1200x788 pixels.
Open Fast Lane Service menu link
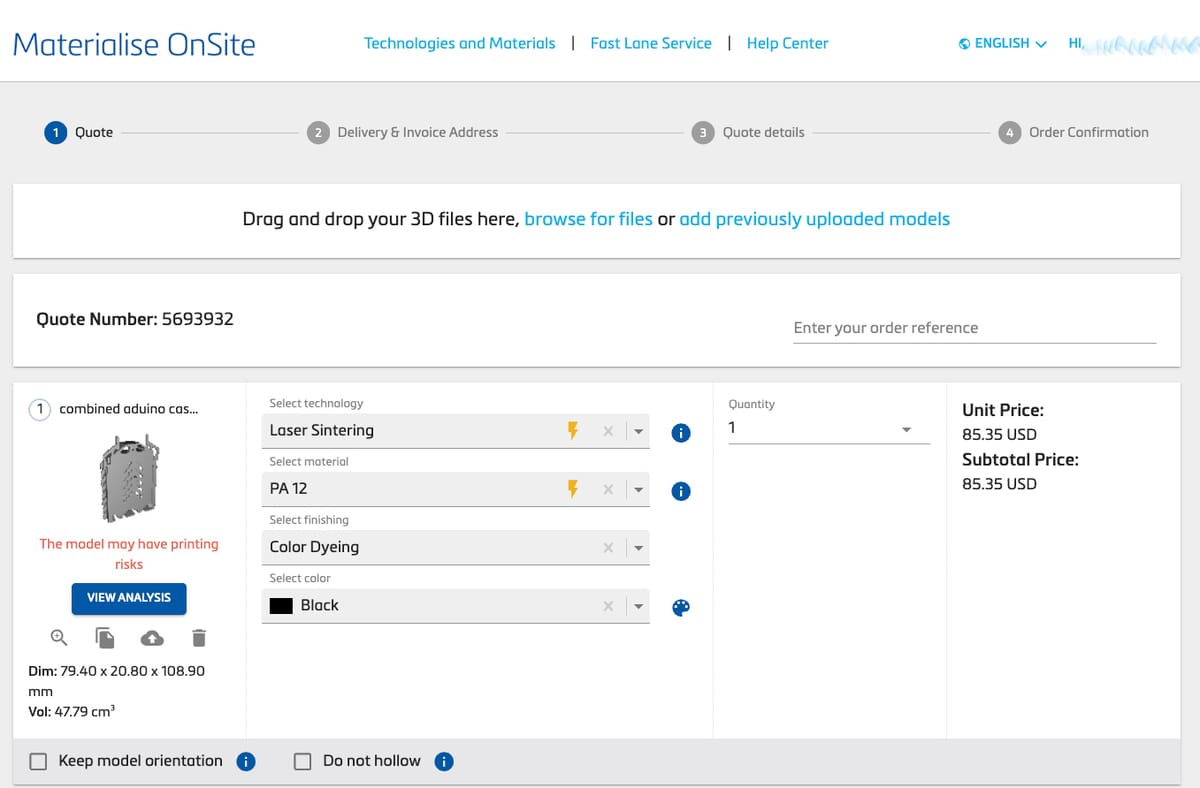click(651, 43)
